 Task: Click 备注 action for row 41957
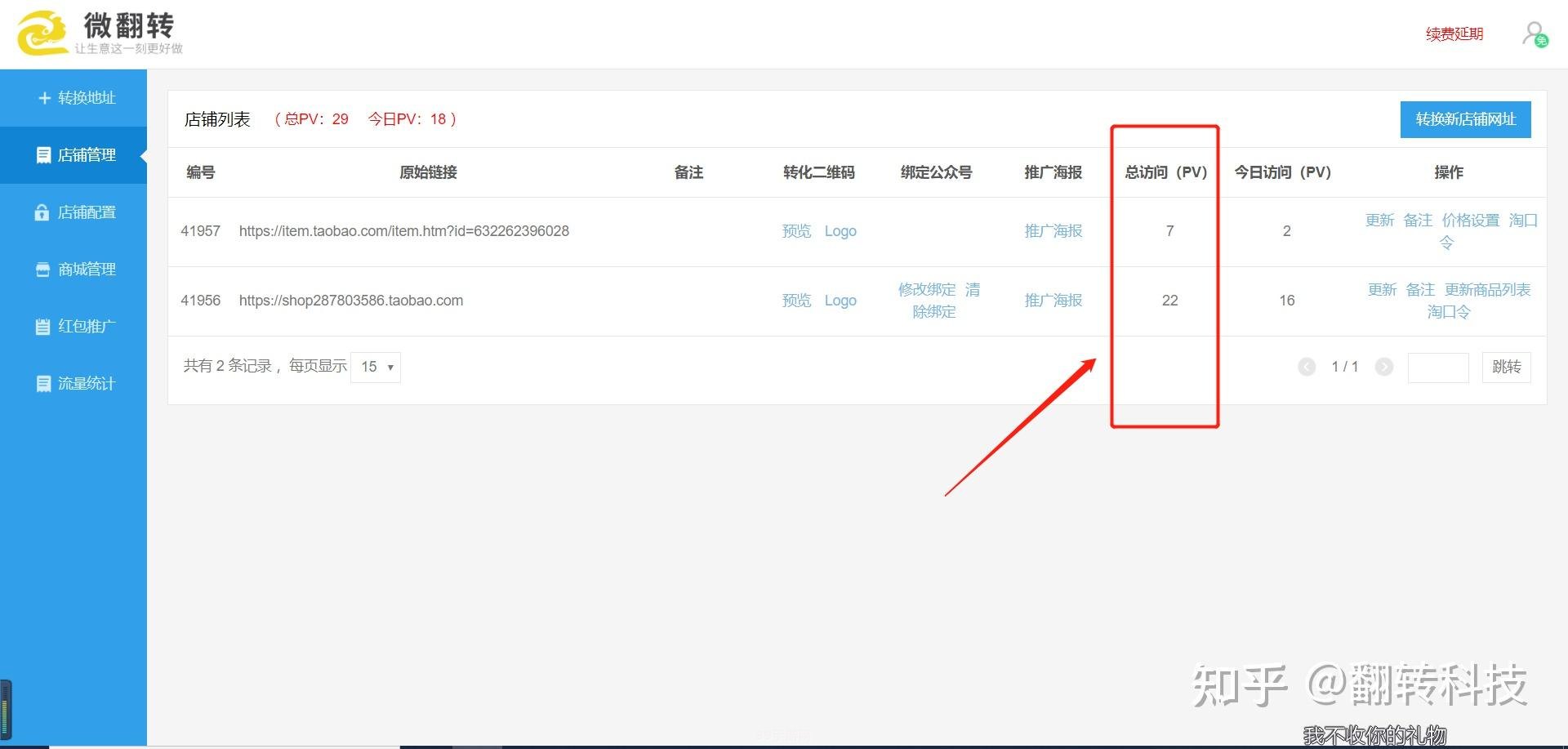1418,221
